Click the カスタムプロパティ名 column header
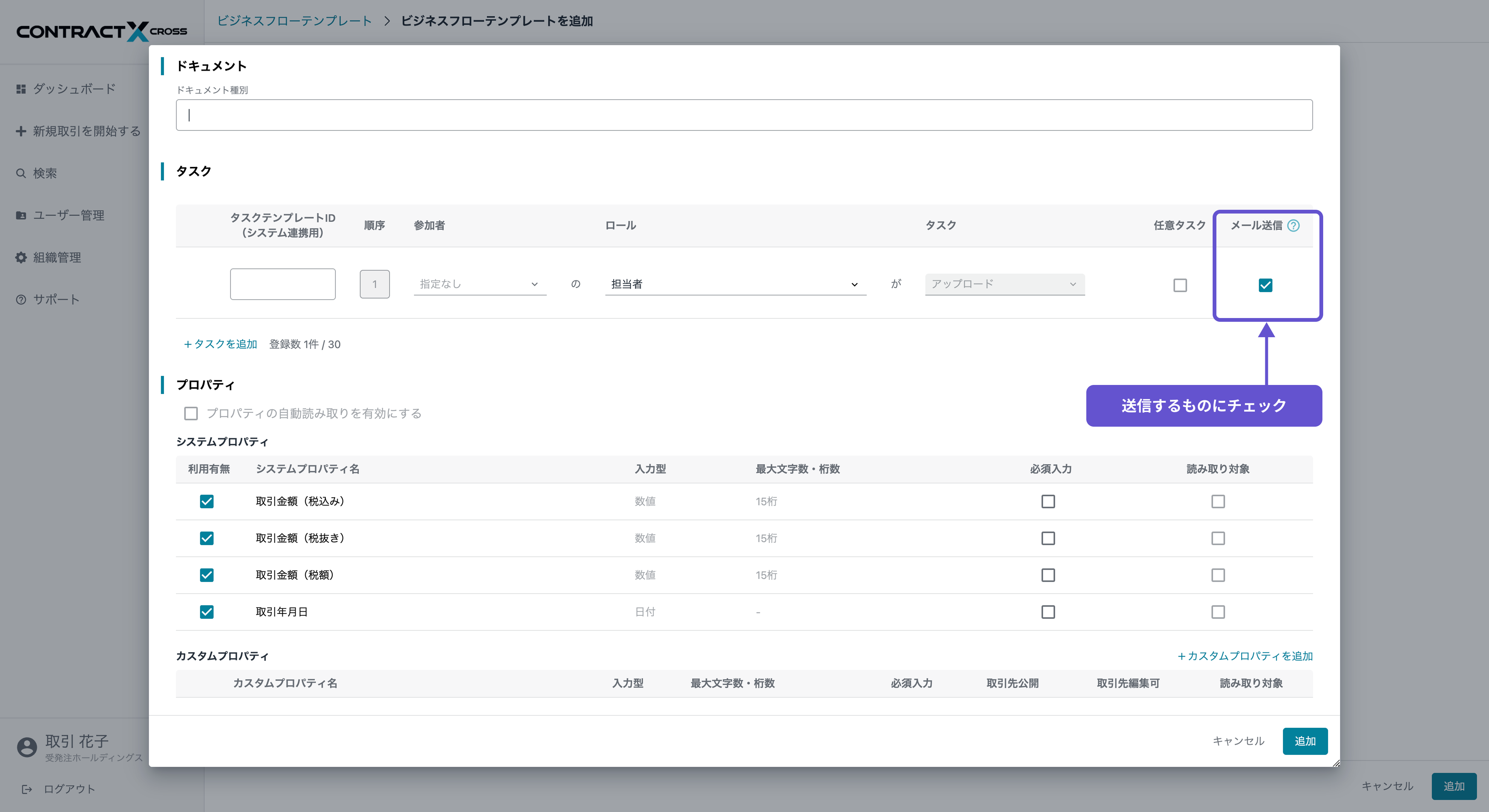Viewport: 1489px width, 812px height. click(285, 684)
